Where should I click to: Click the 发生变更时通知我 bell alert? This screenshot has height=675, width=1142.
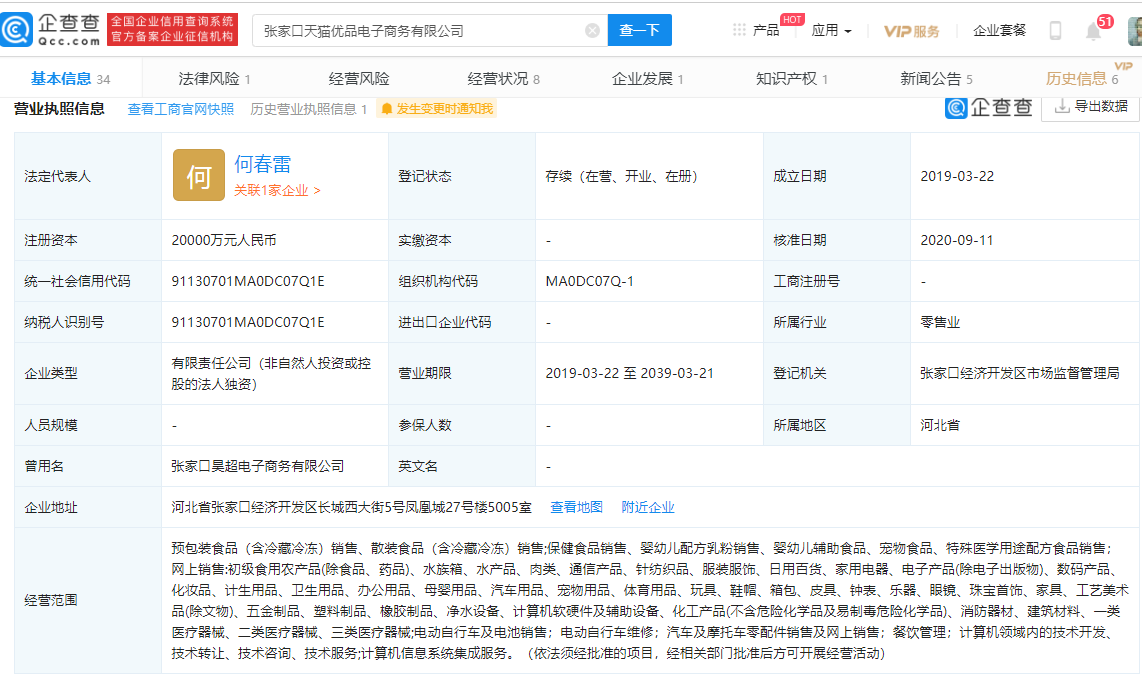click(x=436, y=109)
